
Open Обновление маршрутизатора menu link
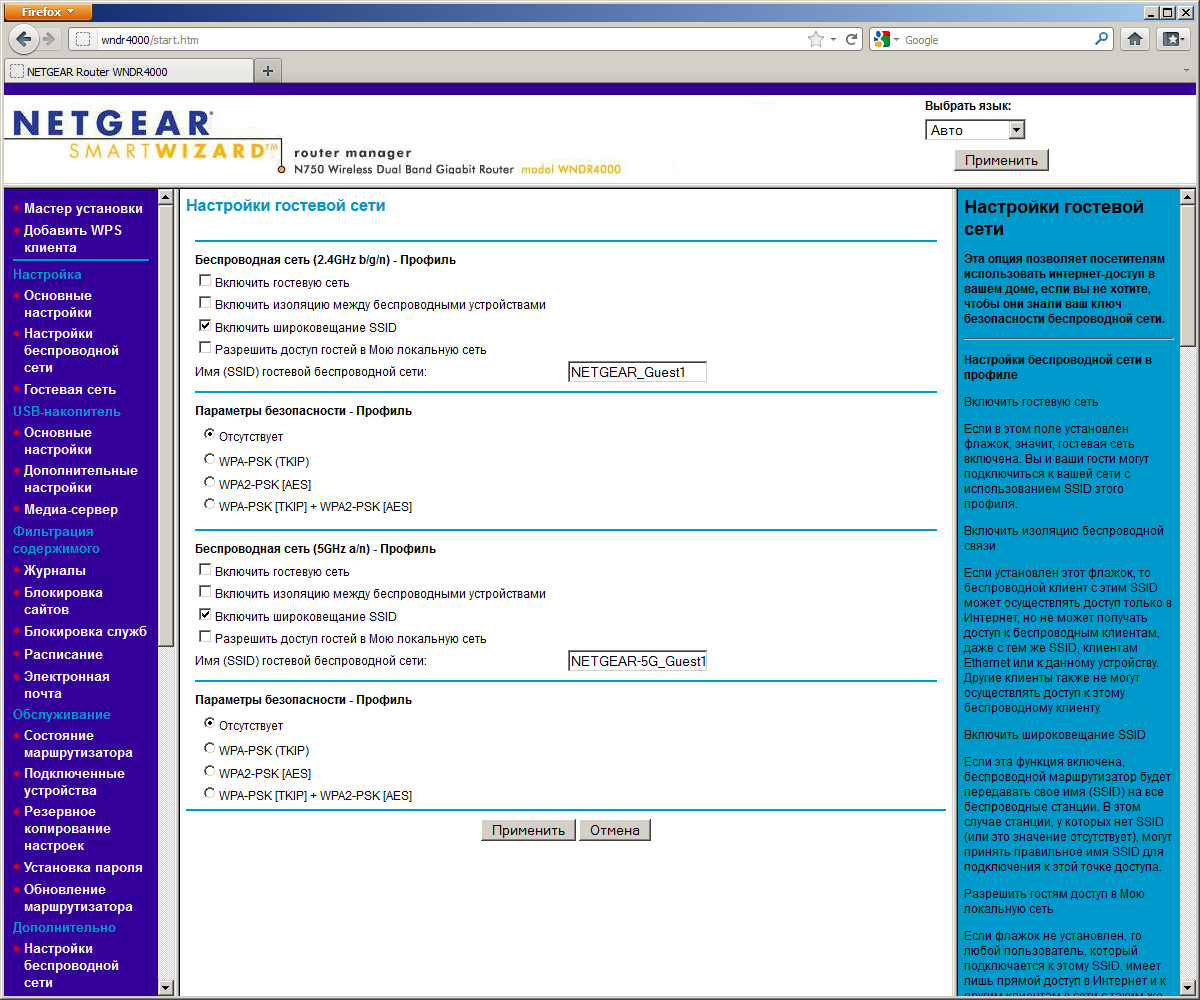point(78,898)
